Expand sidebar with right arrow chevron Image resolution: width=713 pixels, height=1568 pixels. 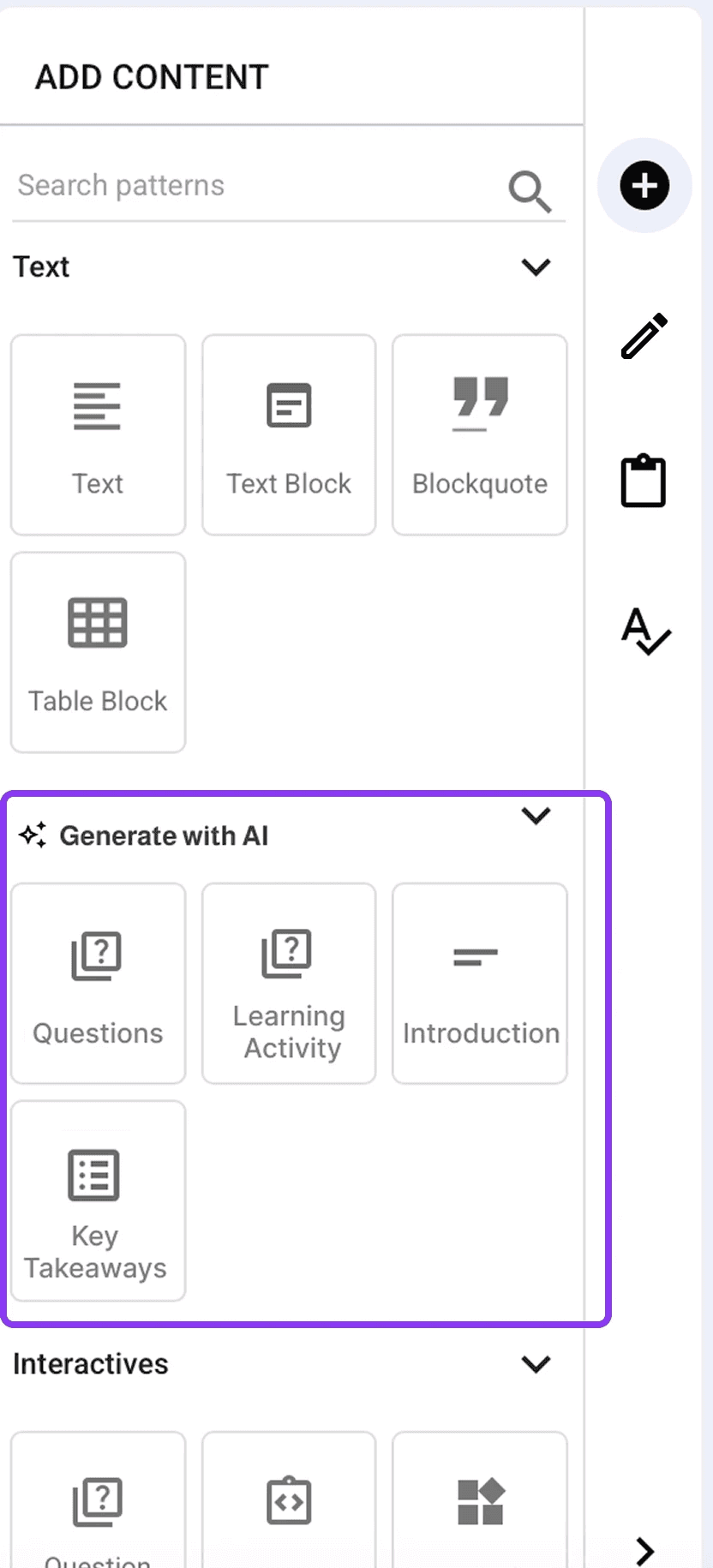point(645,1551)
